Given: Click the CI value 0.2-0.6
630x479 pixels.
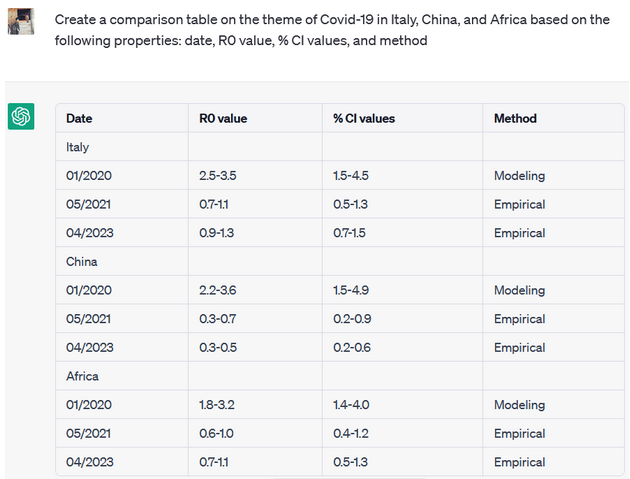Looking at the screenshot, I should [351, 348].
